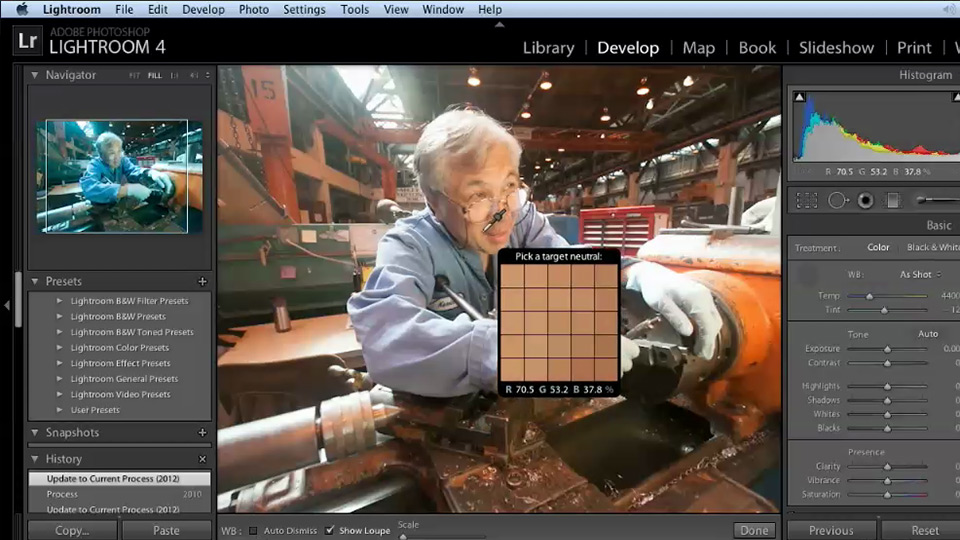Click the Reset button
The width and height of the screenshot is (960, 540).
(x=923, y=530)
